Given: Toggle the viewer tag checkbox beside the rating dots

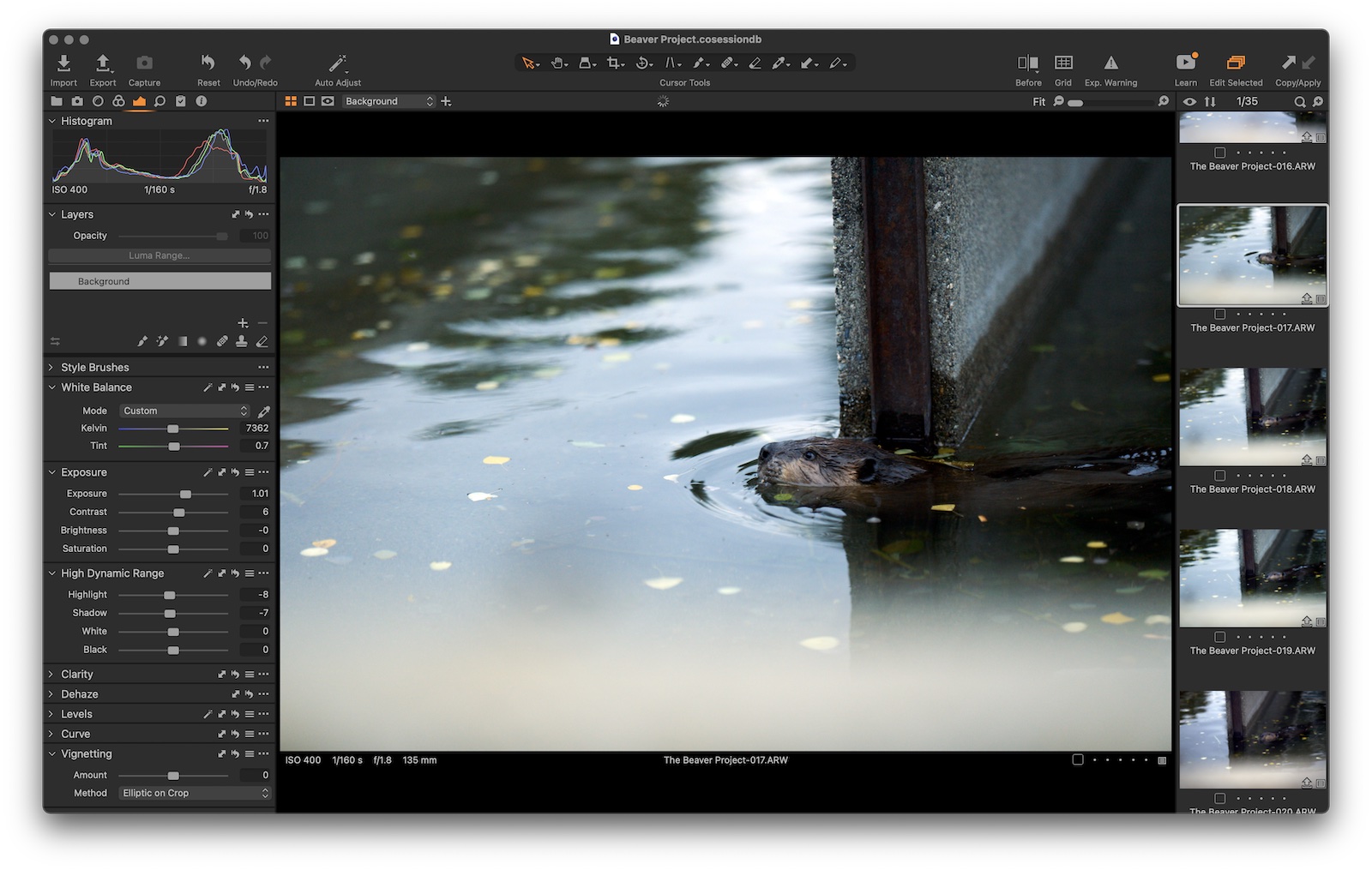Looking at the screenshot, I should (x=1078, y=759).
